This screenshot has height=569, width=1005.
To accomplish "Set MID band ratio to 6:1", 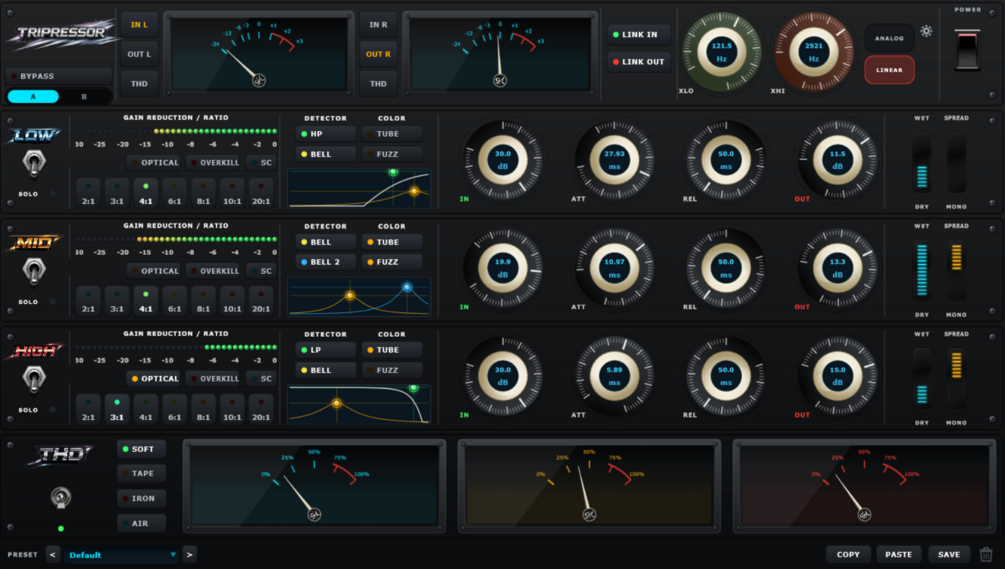I will [x=174, y=301].
